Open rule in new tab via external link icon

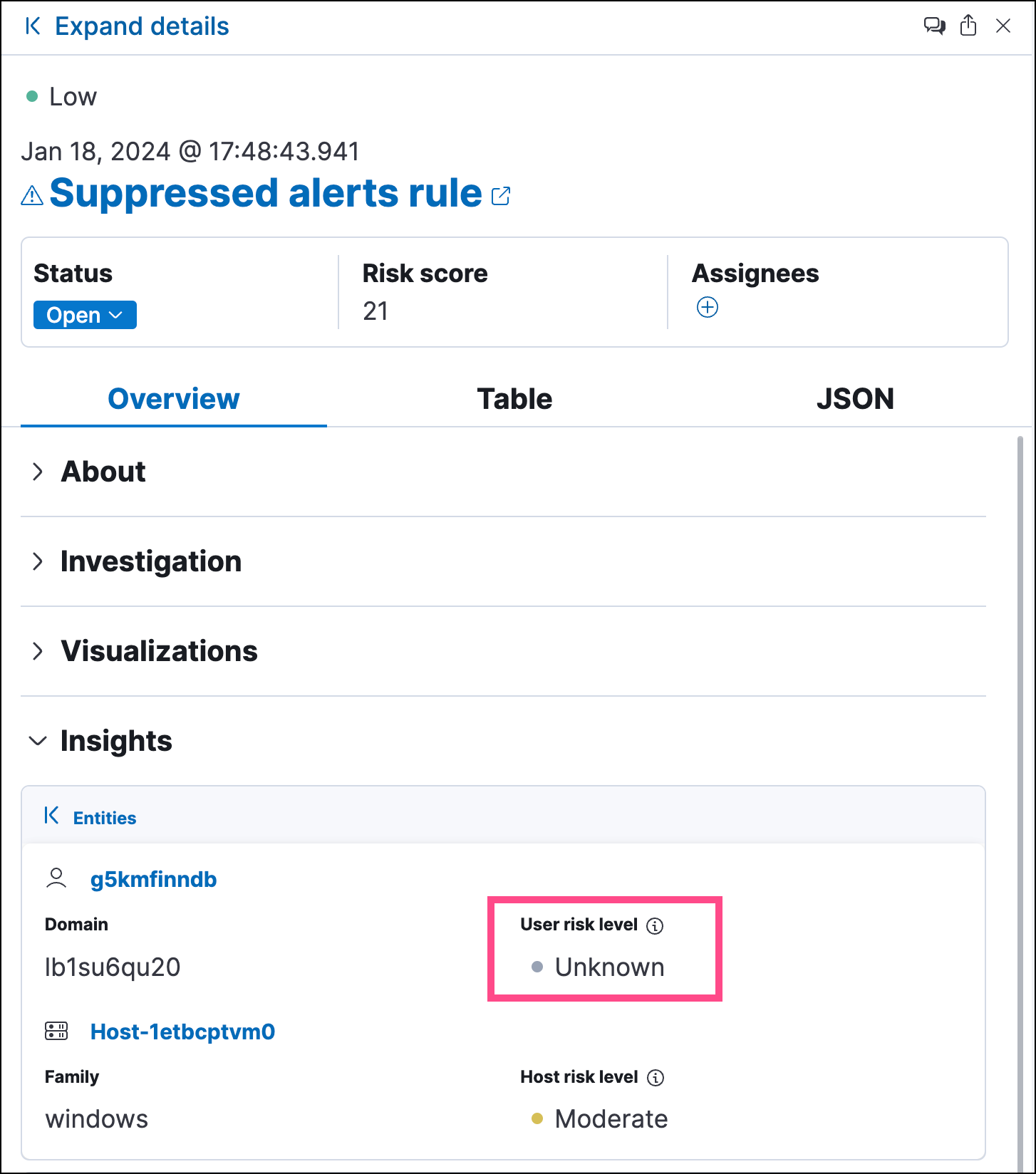(x=501, y=196)
